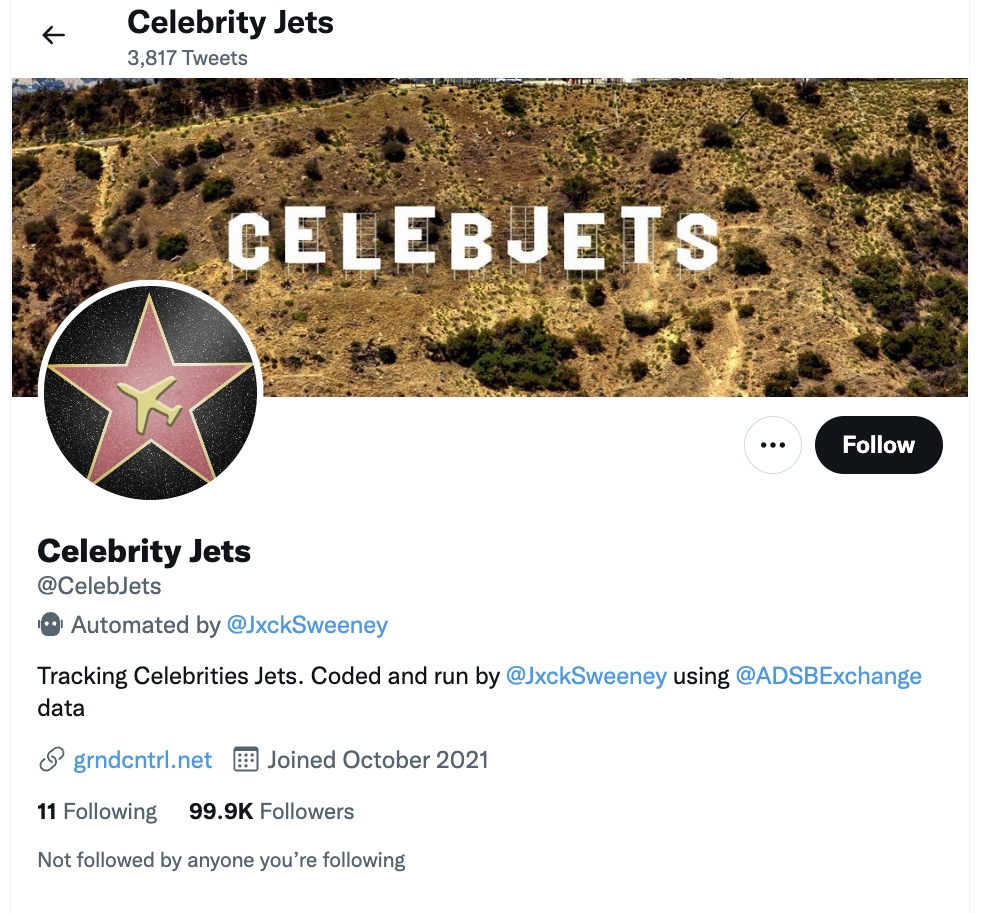Open @JxckSweeney link in the bio text
The image size is (993, 913).
(x=586, y=676)
